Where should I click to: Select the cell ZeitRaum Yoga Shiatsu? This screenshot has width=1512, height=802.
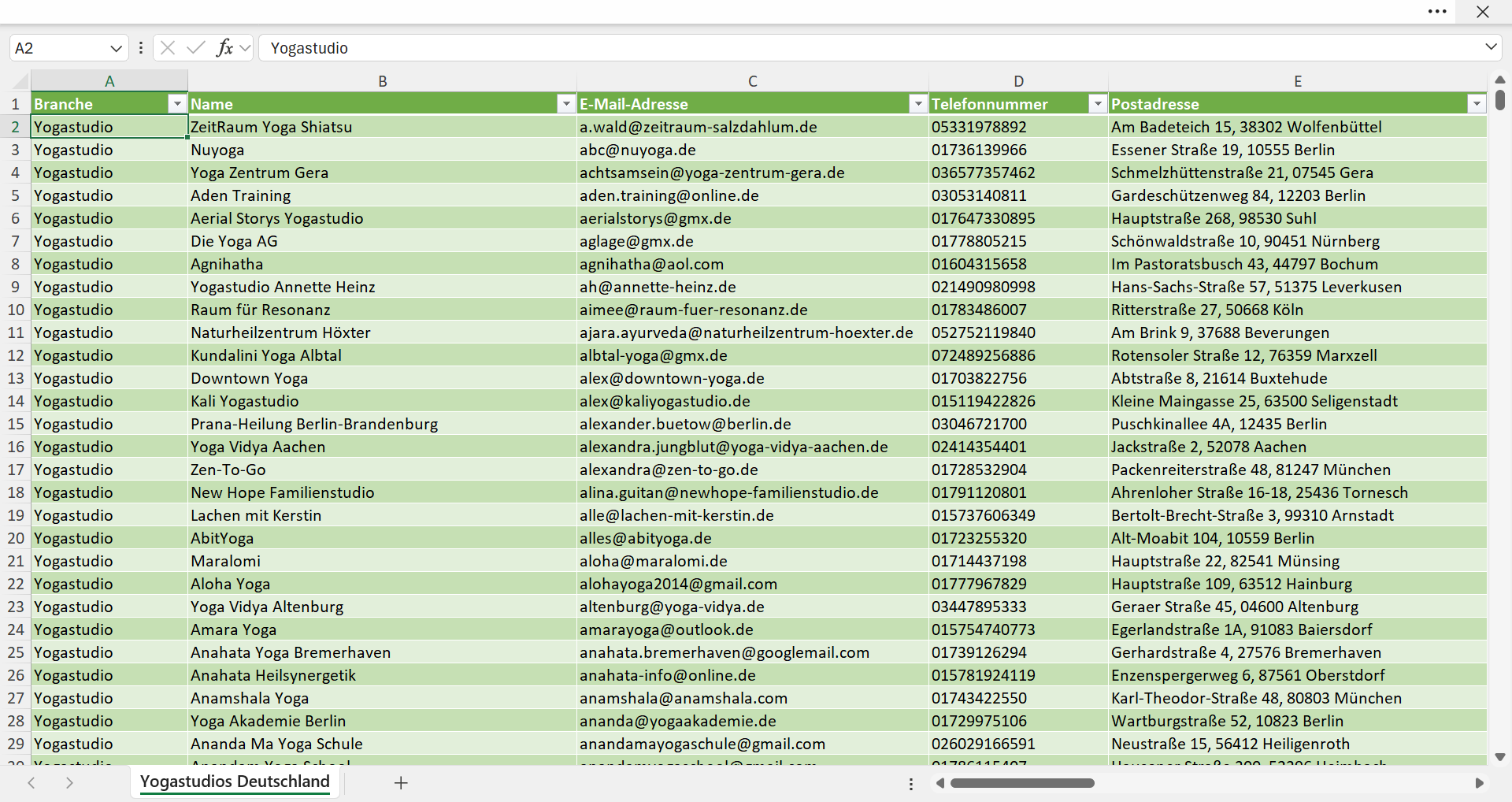click(383, 127)
